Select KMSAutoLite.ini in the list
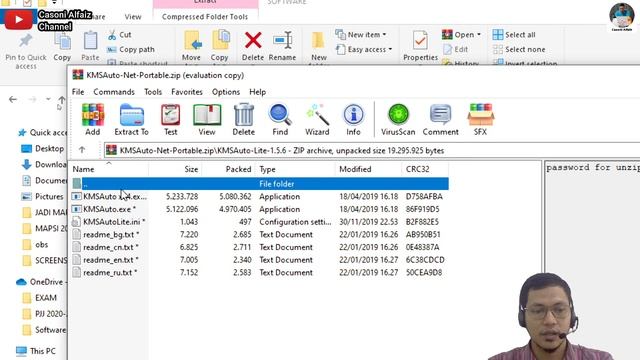The height and width of the screenshot is (360, 640). 260,222
